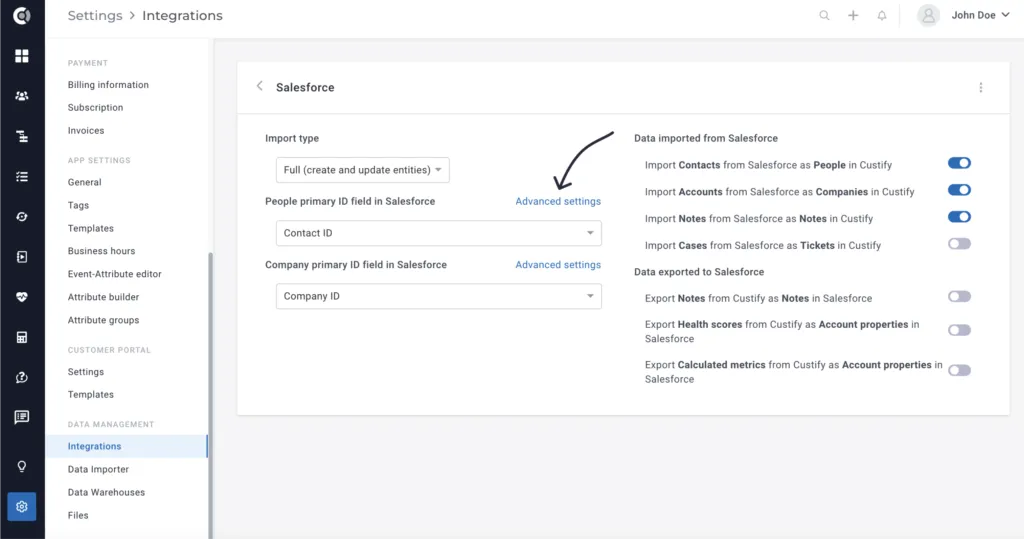This screenshot has width=1024, height=539.
Task: Open the notifications bell icon
Action: tap(882, 15)
